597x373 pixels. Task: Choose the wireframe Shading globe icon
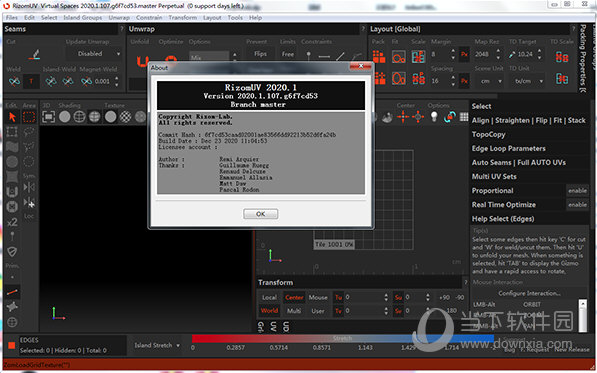tap(79, 117)
